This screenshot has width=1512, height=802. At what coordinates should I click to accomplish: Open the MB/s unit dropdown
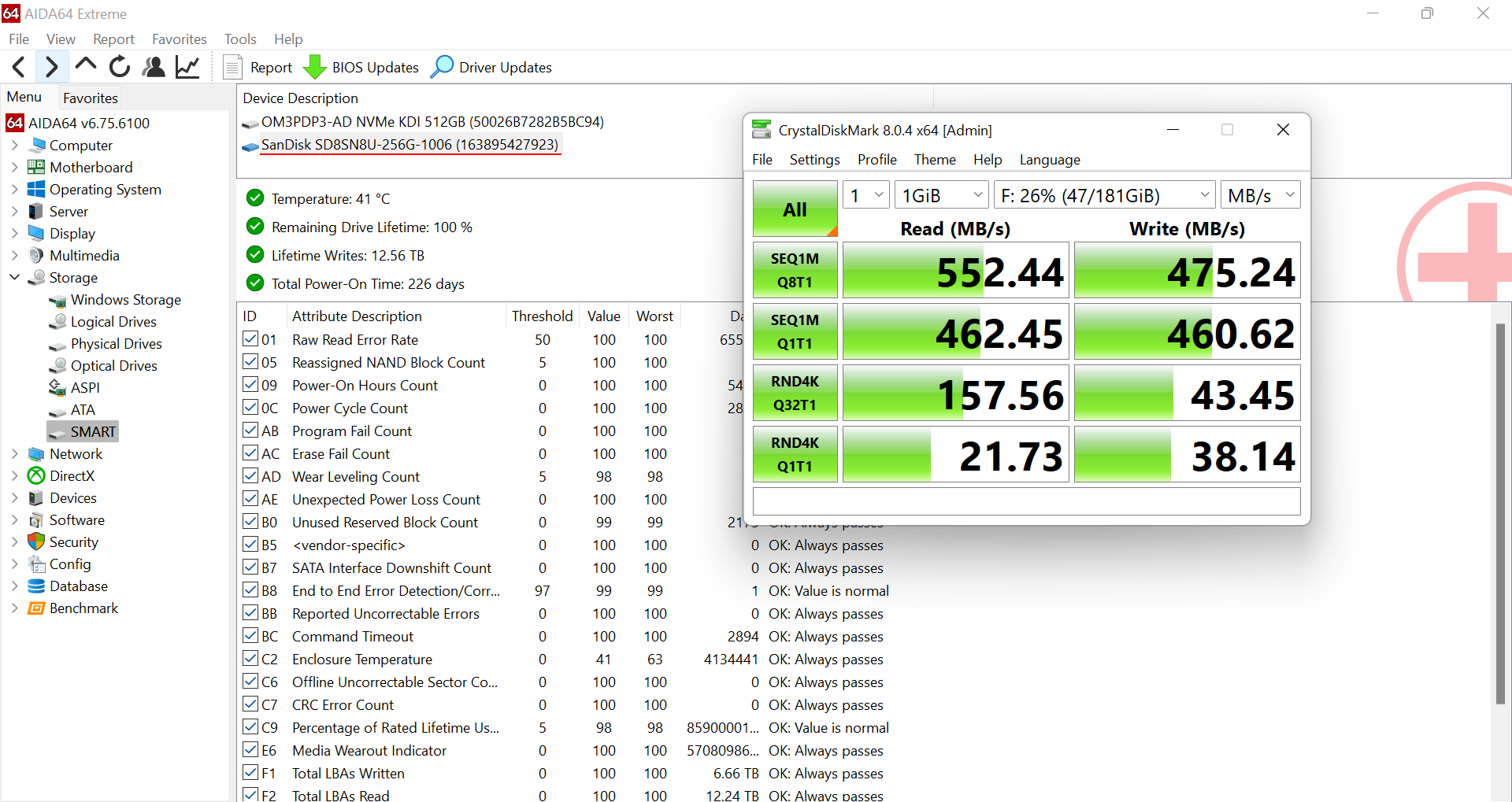1260,195
